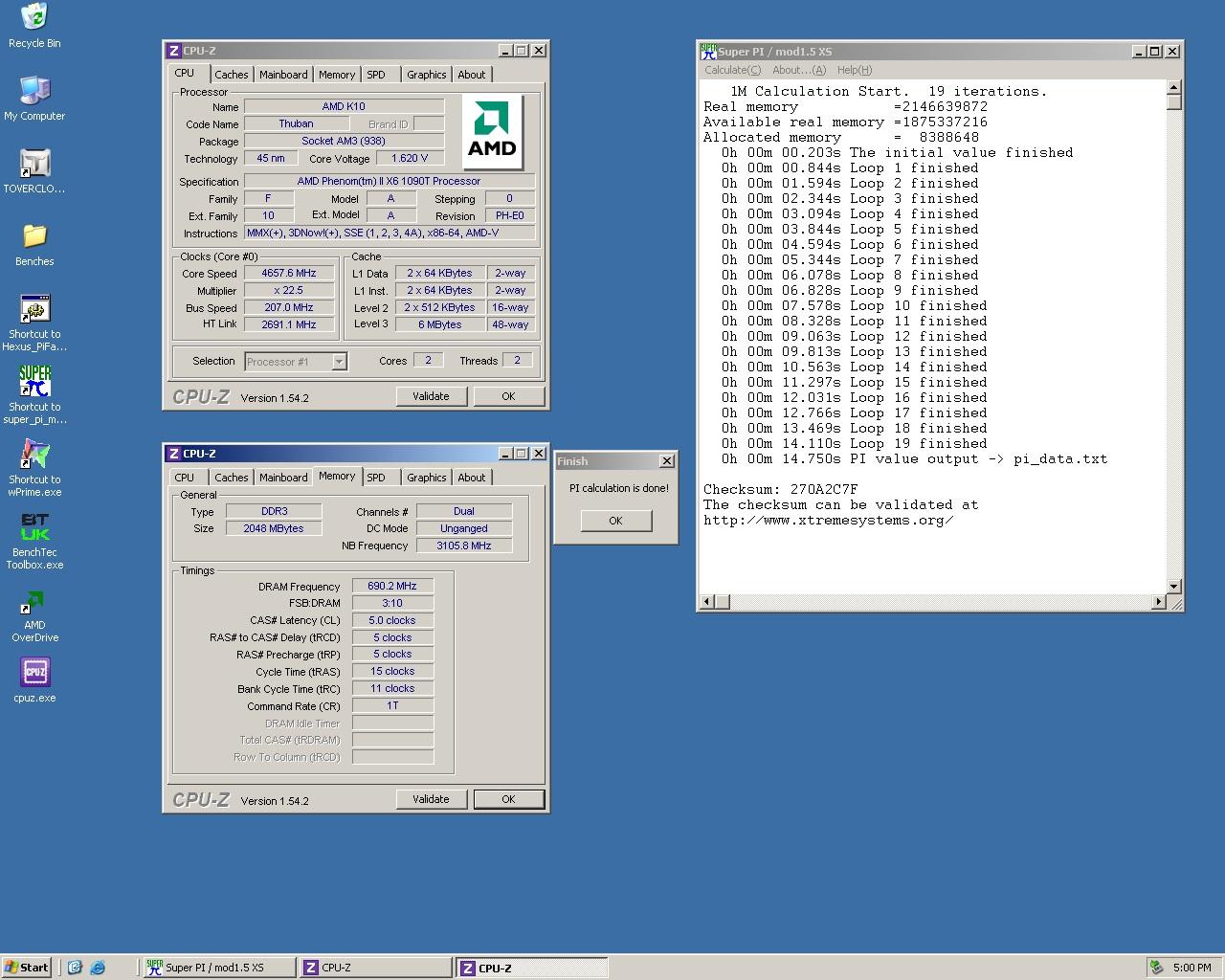The image size is (1225, 980).
Task: Click the Specification AMD Phenom II field
Action: coord(389,181)
